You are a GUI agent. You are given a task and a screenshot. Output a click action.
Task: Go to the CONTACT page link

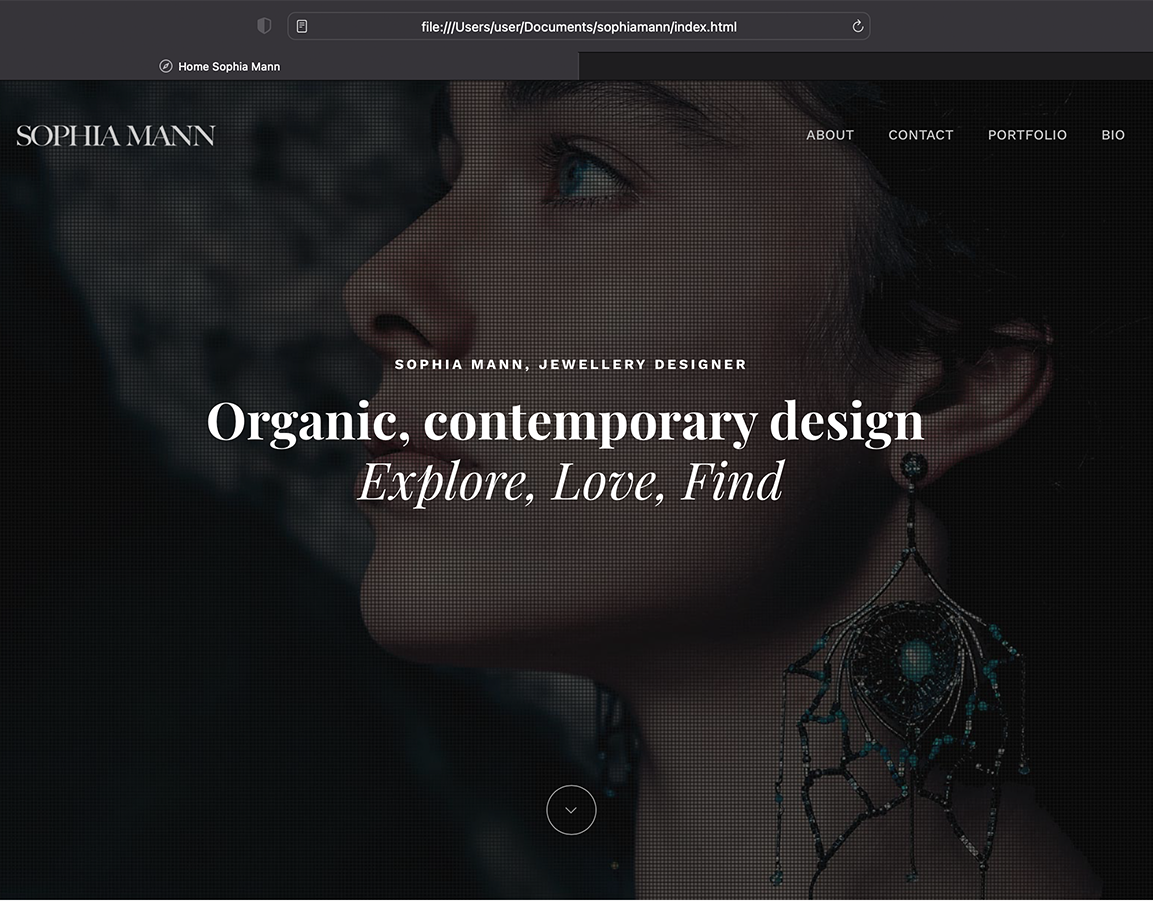(921, 135)
